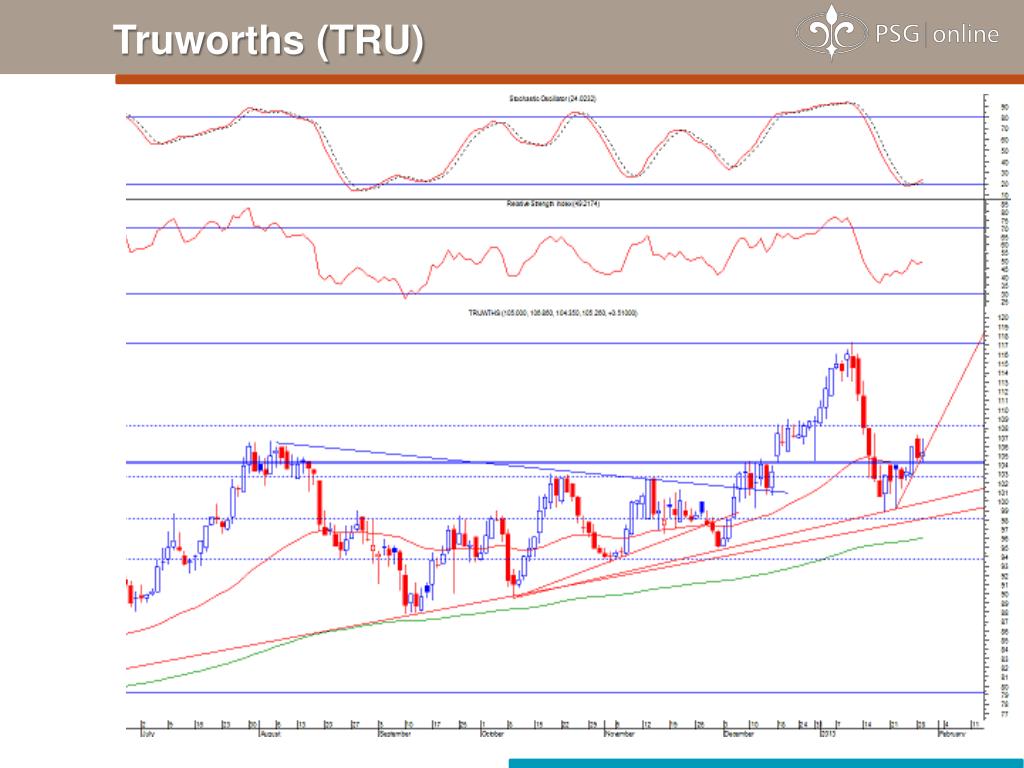Click the 2013 label on time axis

click(x=827, y=734)
